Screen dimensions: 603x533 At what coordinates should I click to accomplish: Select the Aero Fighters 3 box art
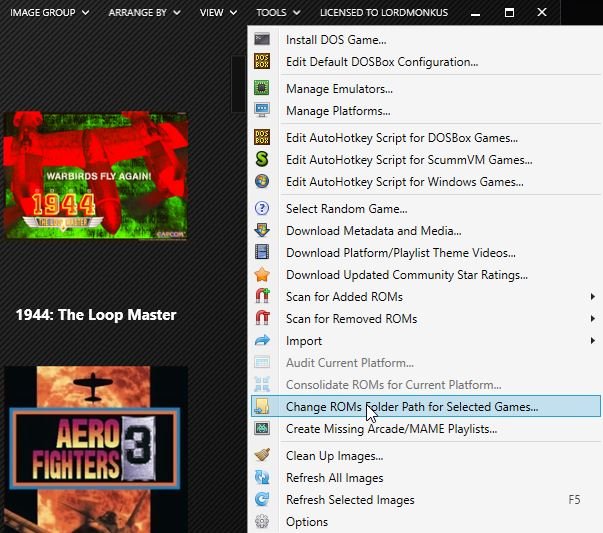coord(96,449)
